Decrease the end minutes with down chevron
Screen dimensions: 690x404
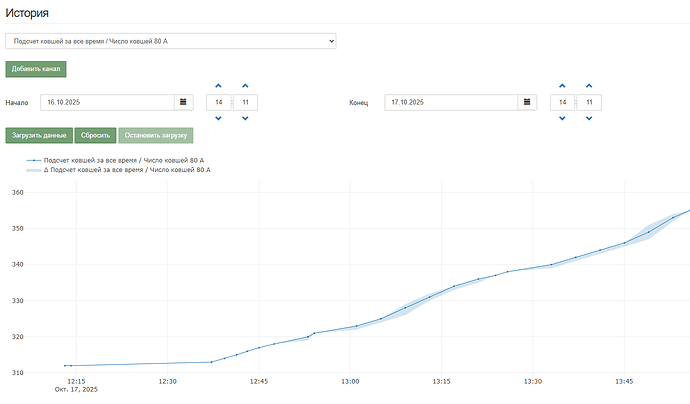pyautogui.click(x=588, y=118)
